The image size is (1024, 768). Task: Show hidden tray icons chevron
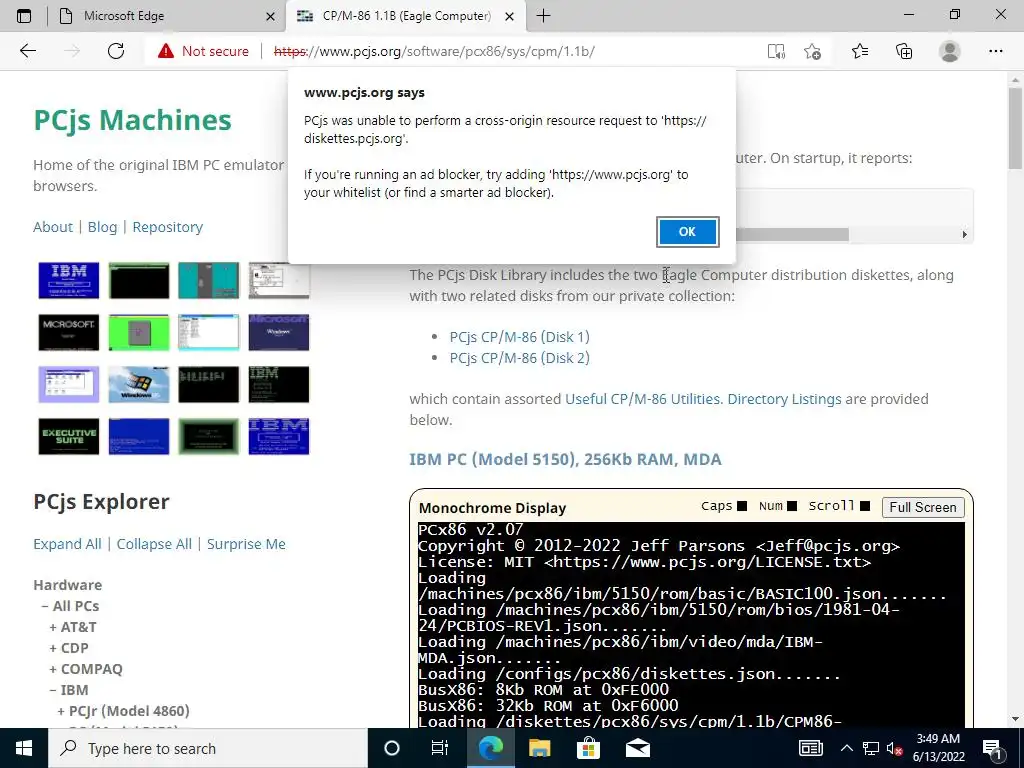pyautogui.click(x=846, y=748)
